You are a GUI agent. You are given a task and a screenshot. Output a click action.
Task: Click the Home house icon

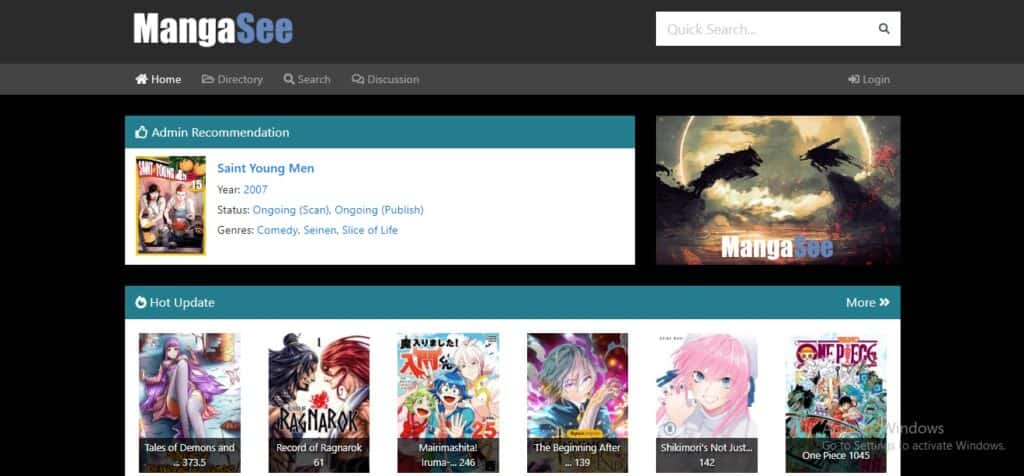(x=142, y=79)
